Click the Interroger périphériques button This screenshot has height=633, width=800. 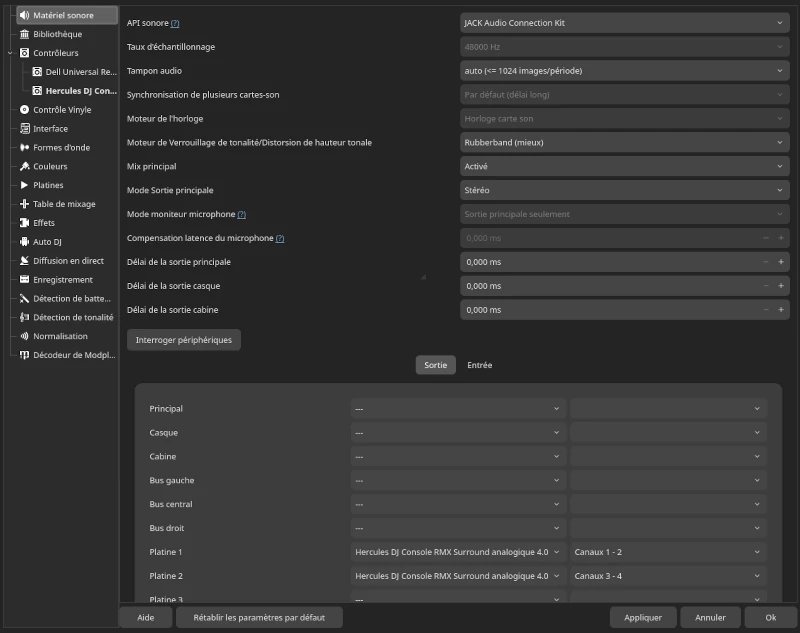[183, 340]
